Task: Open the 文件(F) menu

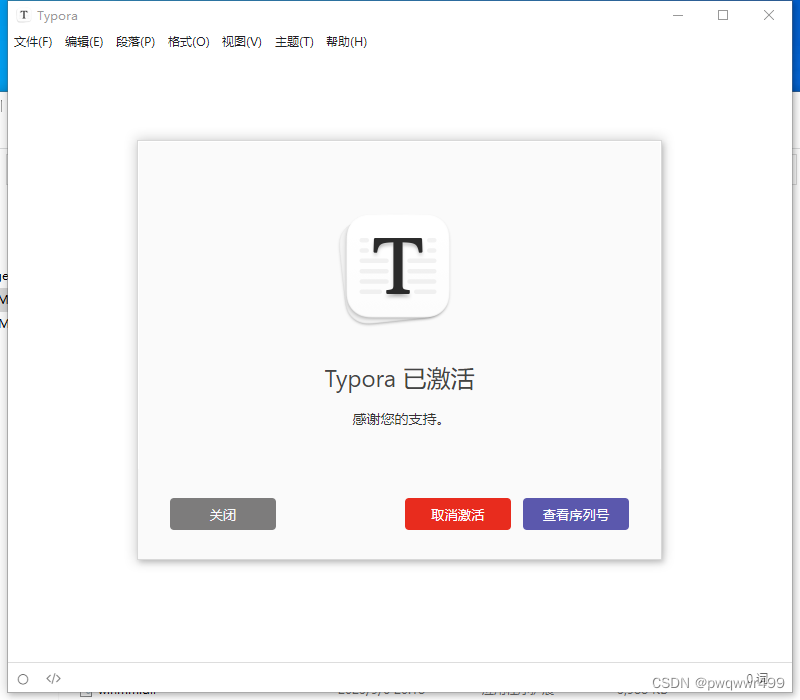Action: click(33, 42)
